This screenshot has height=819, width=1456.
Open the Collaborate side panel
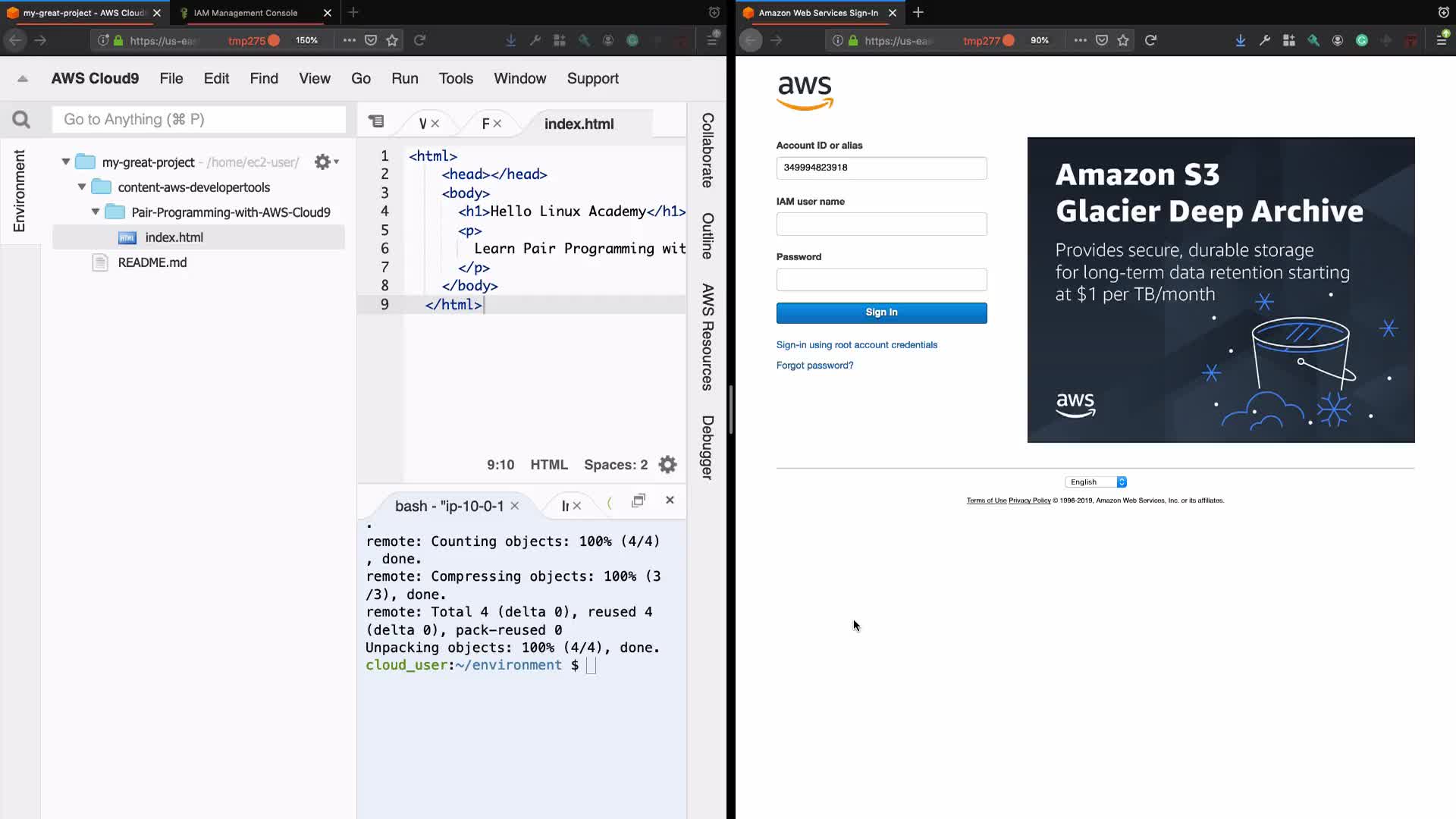pyautogui.click(x=707, y=150)
